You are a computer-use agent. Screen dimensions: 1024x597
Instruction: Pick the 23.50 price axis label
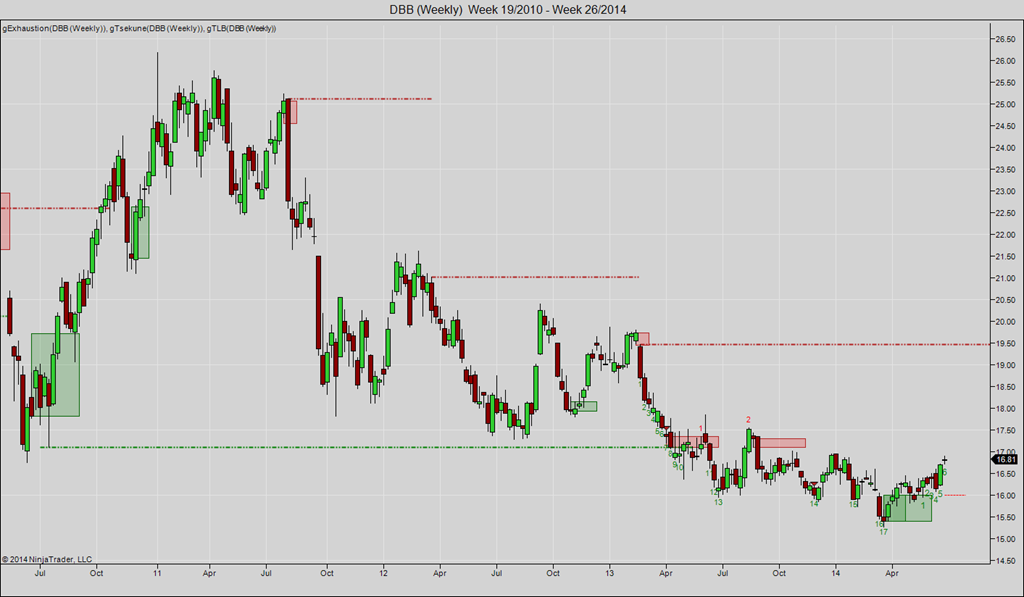pos(1004,170)
